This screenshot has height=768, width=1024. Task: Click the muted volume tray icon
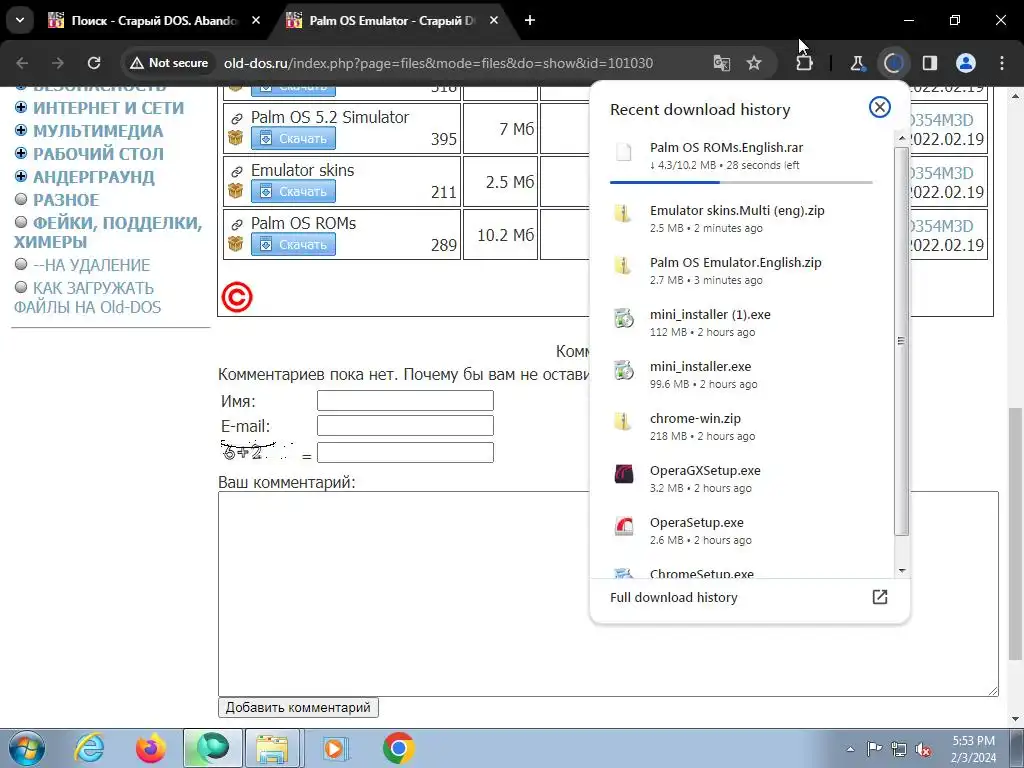[923, 749]
